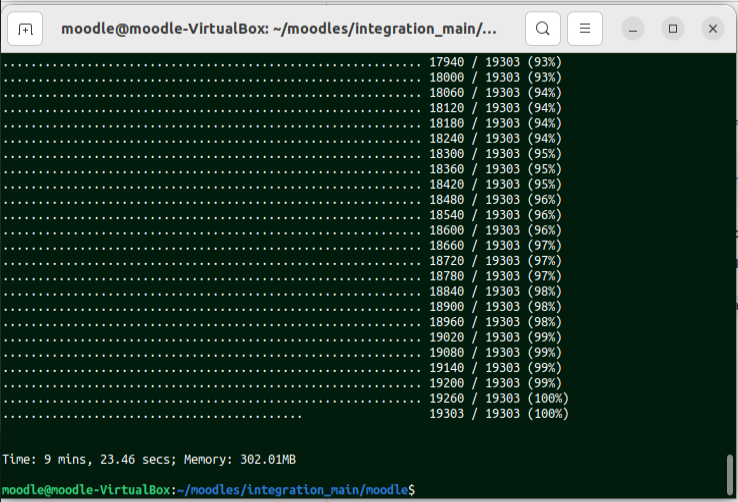Click the terminal window title text
738x502 pixels.
coord(279,29)
